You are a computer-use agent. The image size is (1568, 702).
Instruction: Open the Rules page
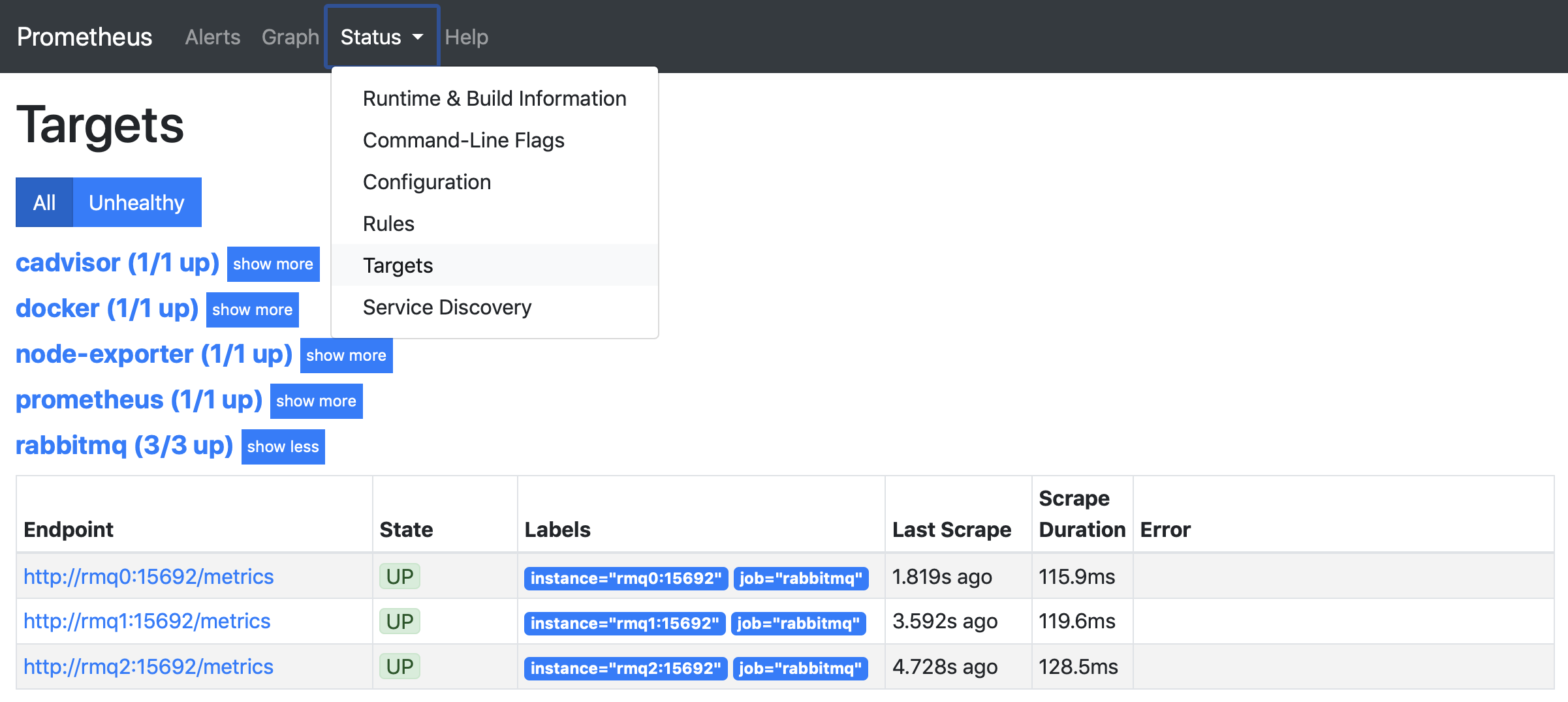[388, 223]
